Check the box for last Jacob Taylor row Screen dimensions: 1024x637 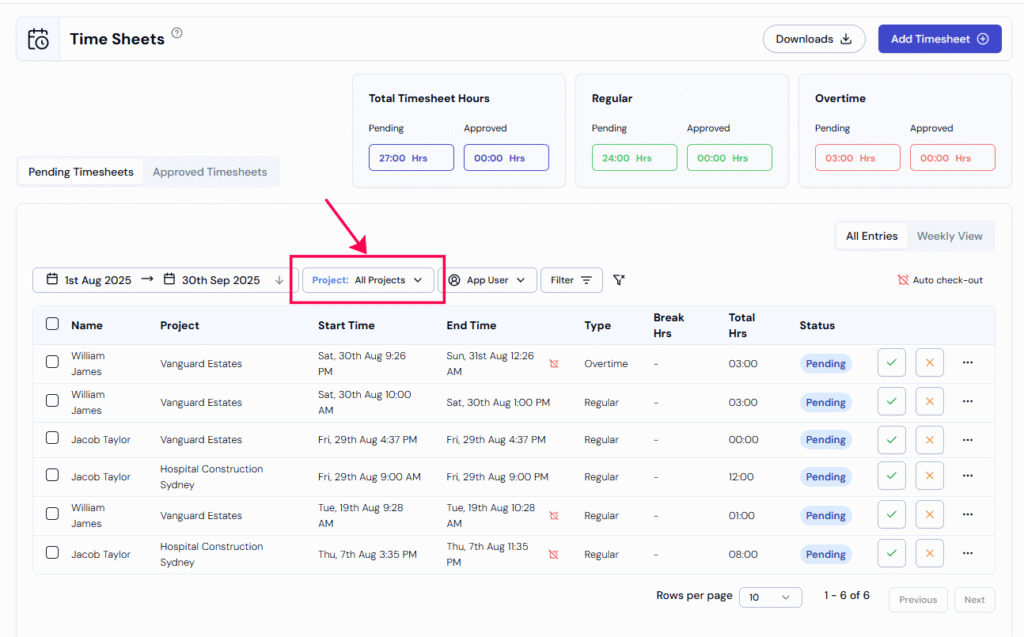[x=52, y=553]
